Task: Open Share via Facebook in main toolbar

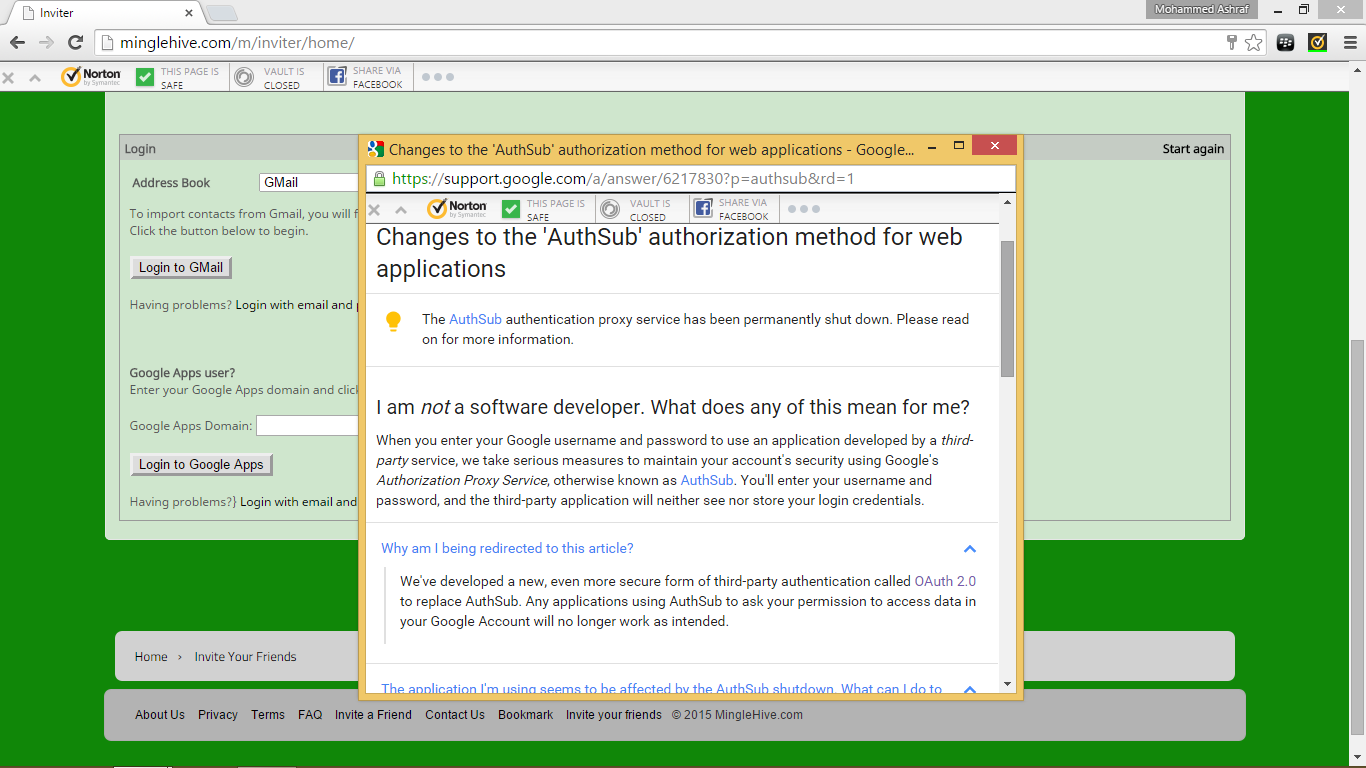Action: [x=365, y=77]
